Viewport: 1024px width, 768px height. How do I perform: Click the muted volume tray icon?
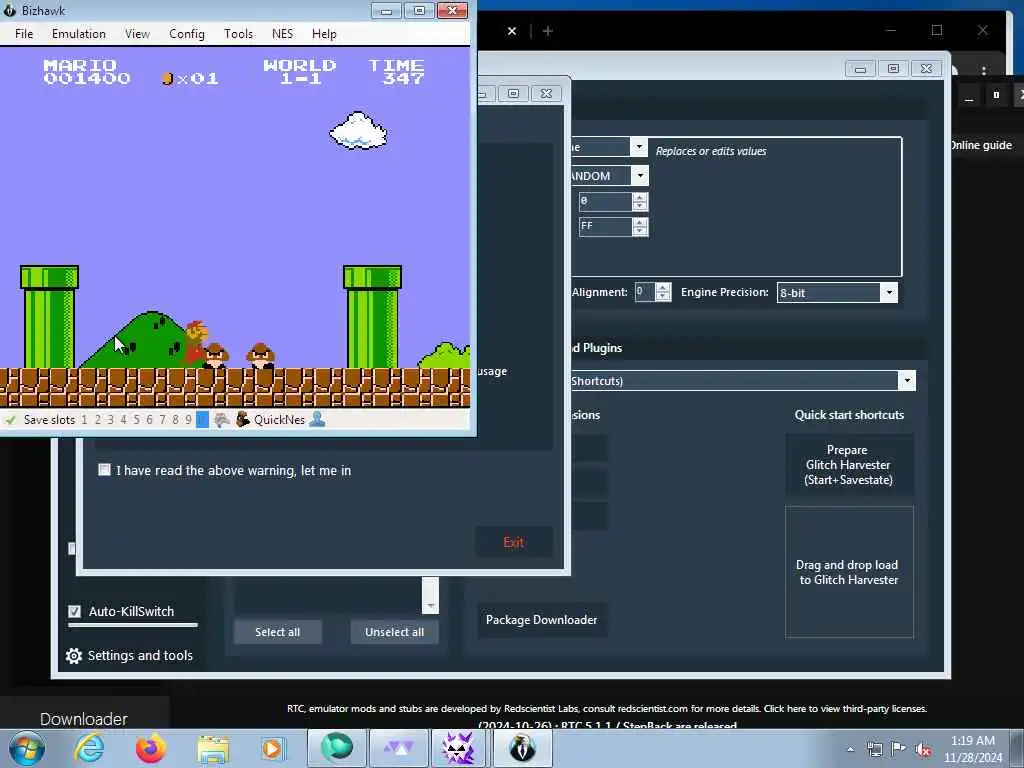point(923,750)
